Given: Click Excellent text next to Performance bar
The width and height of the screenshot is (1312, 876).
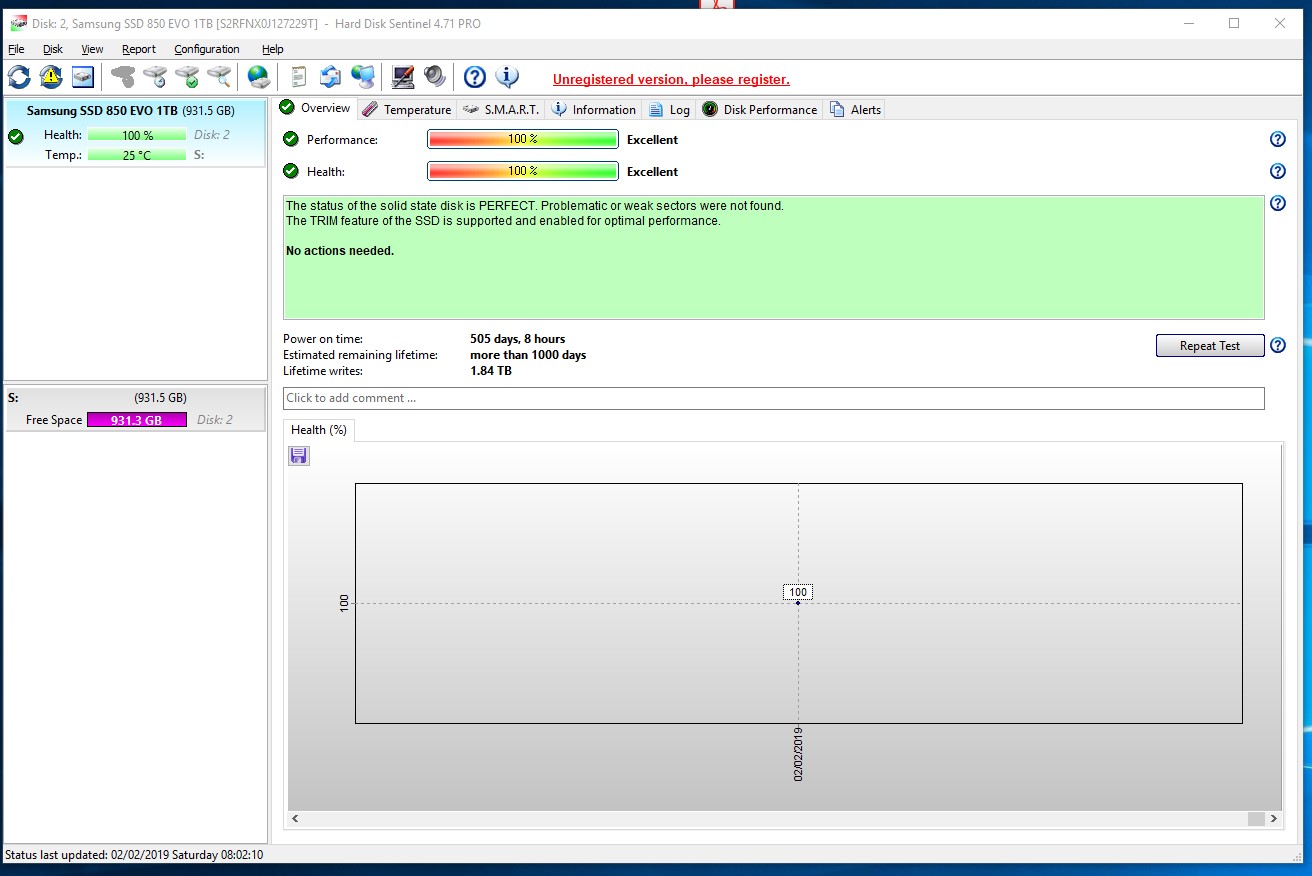Looking at the screenshot, I should 652,140.
